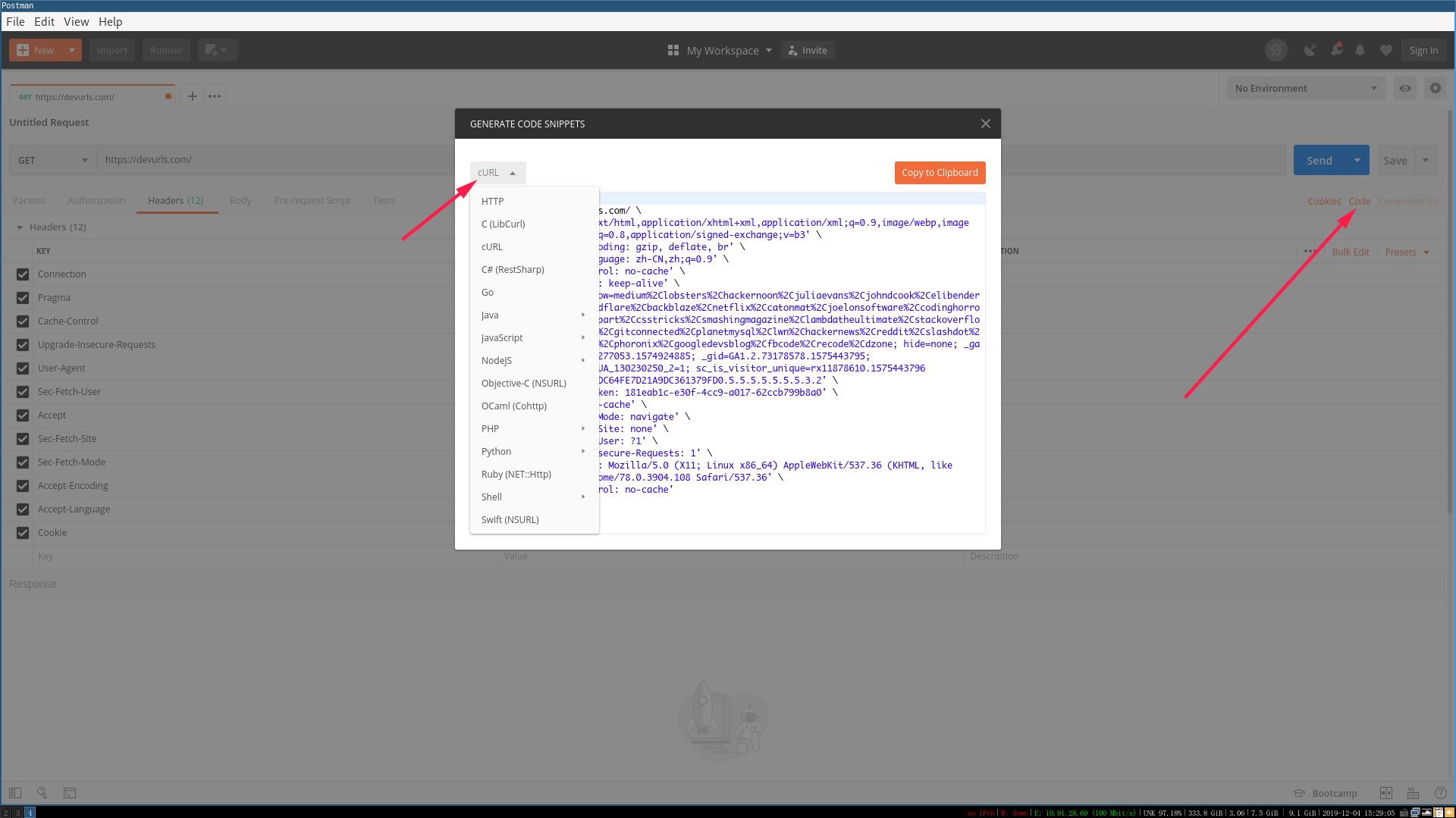Add a new request tab with plus icon
The width and height of the screenshot is (1456, 818).
pos(193,96)
